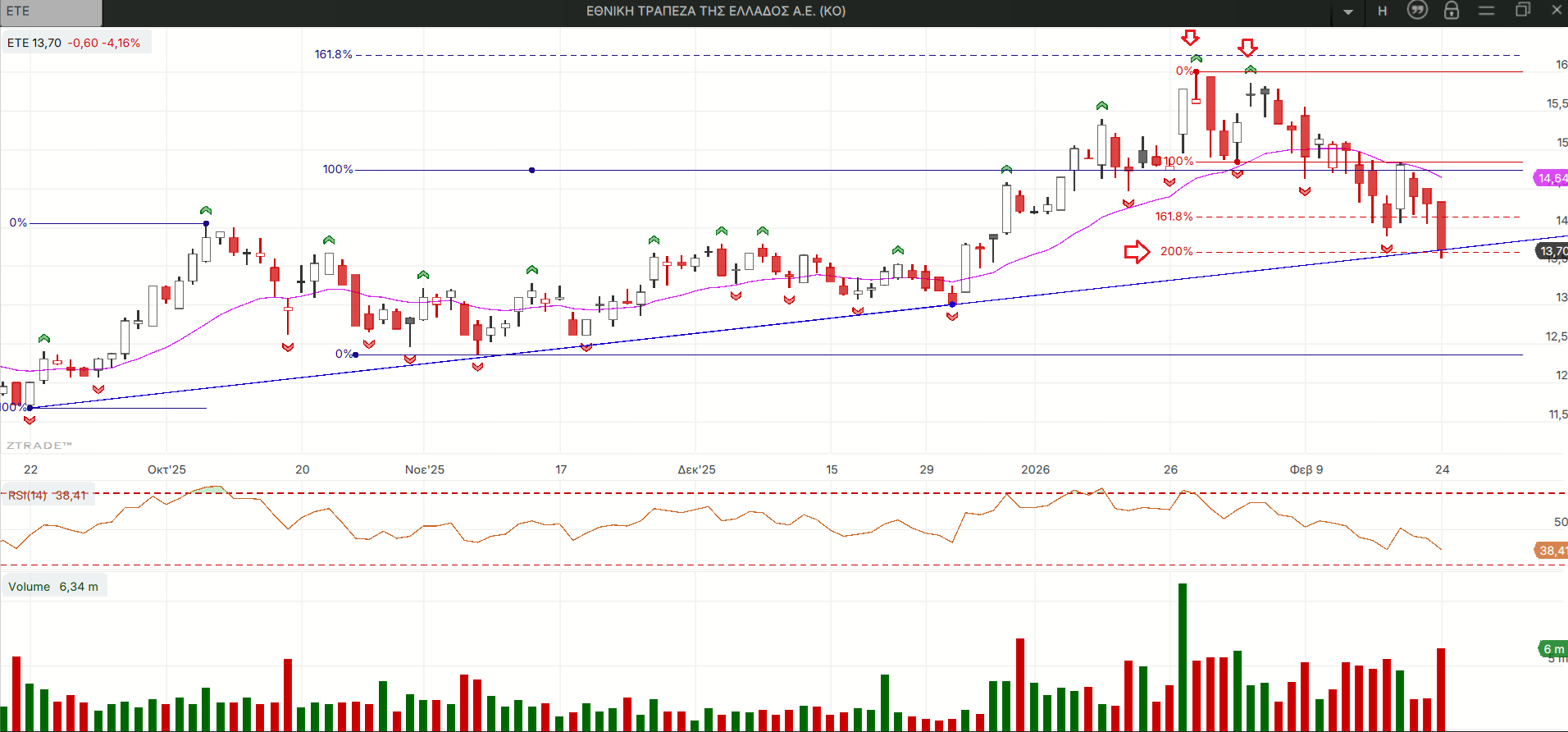Click the Volume 6,34 m indicator label
The image size is (1568, 732).
coord(53,587)
